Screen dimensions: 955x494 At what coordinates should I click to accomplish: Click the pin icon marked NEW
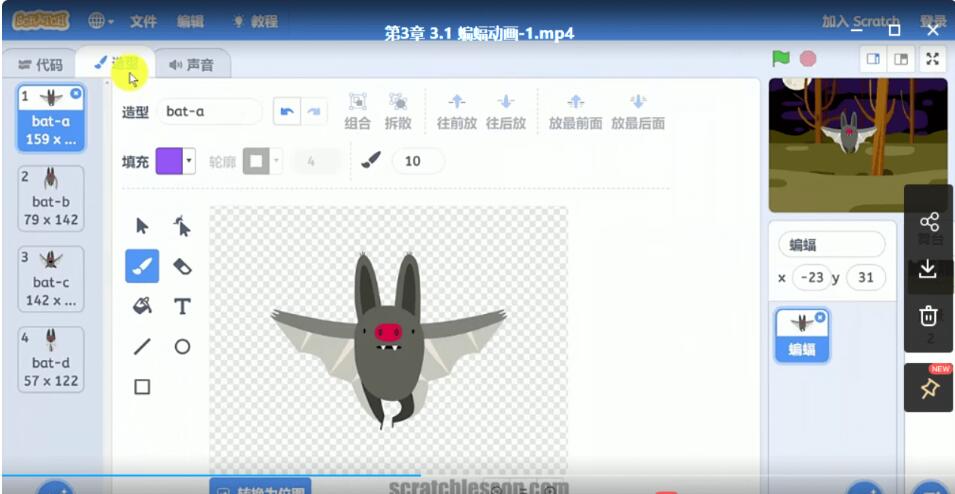click(x=928, y=388)
